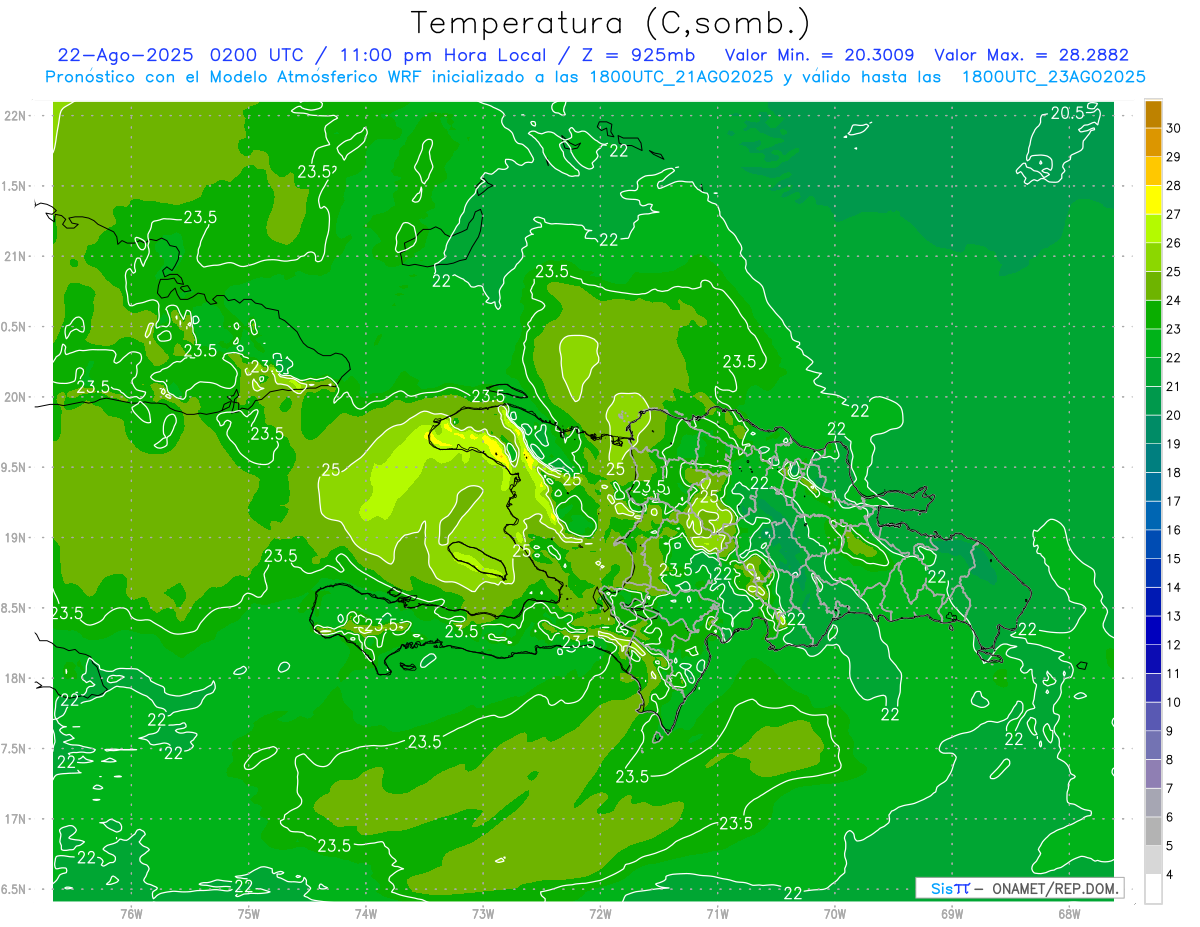The height and width of the screenshot is (927, 1200).
Task: Click the 'Modelo Atmosferico WRF' forecast description text
Action: click(310, 77)
